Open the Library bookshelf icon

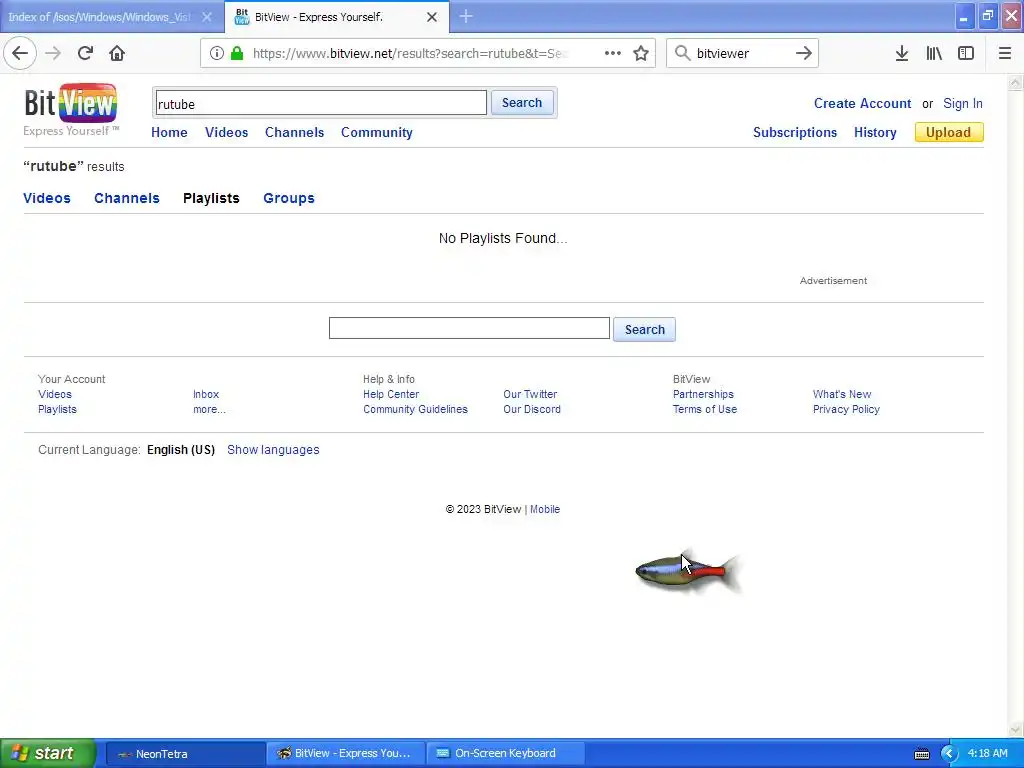[934, 53]
